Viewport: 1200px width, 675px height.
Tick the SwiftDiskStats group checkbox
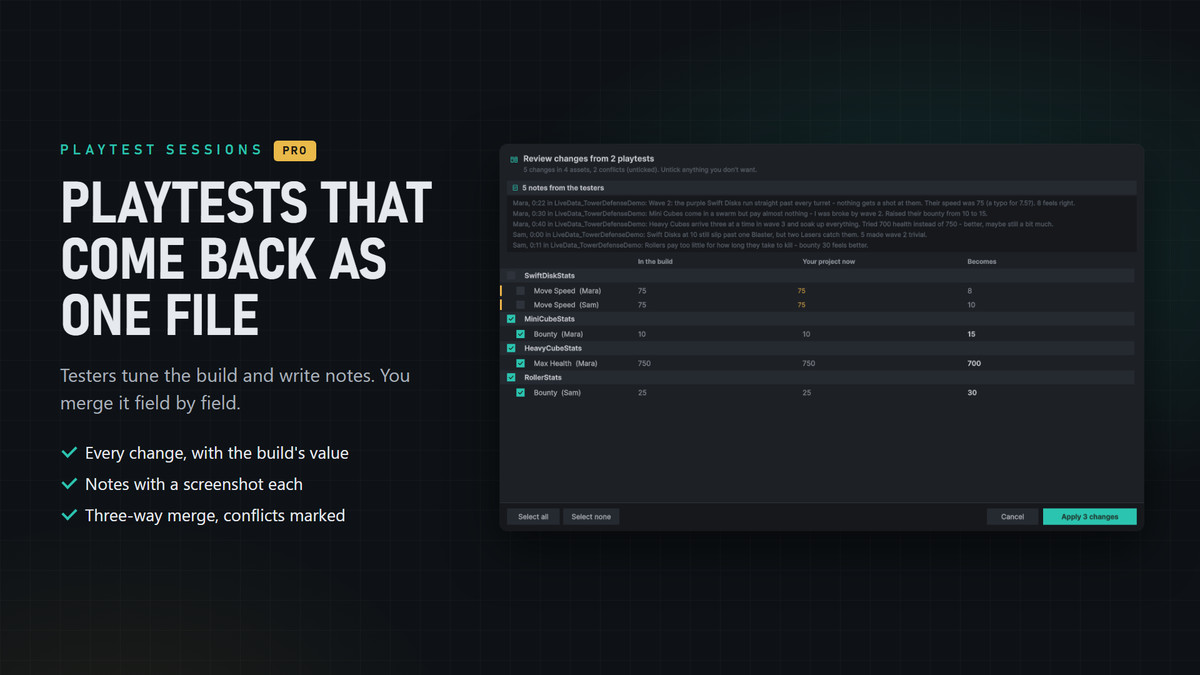(511, 275)
